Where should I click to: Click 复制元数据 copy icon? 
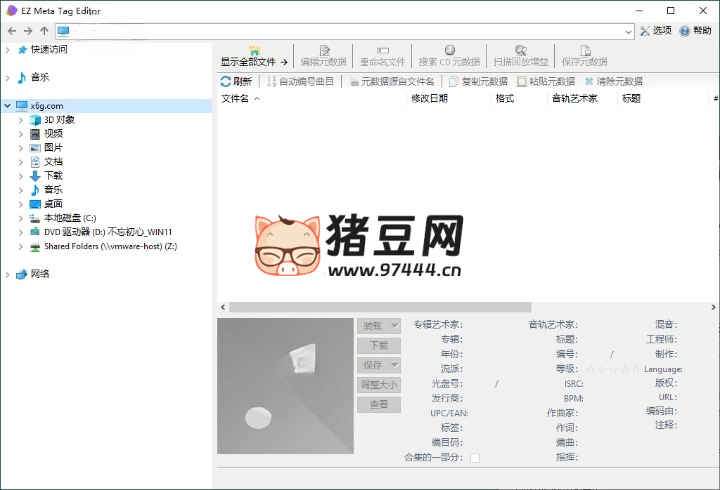(x=454, y=82)
